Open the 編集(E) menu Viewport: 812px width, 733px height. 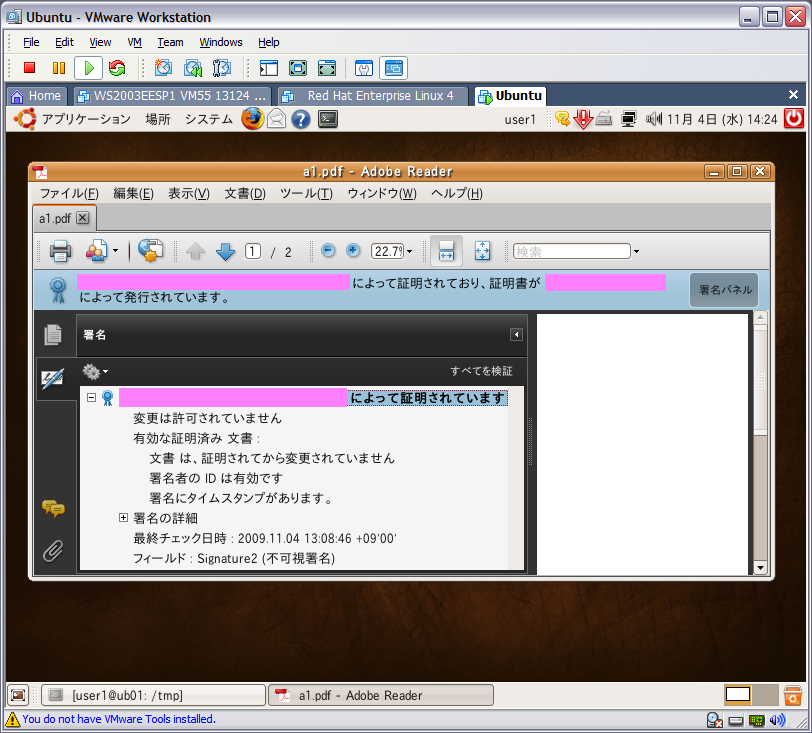point(134,194)
